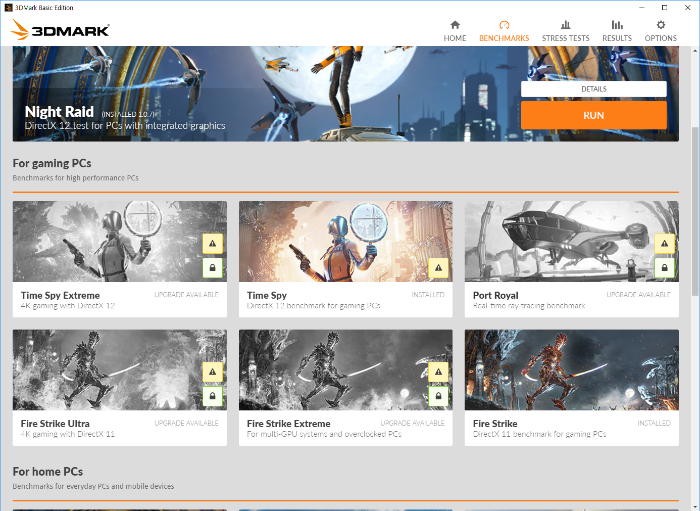The width and height of the screenshot is (700, 511).
Task: Click the vertical scrollbar thumb
Action: 696,210
